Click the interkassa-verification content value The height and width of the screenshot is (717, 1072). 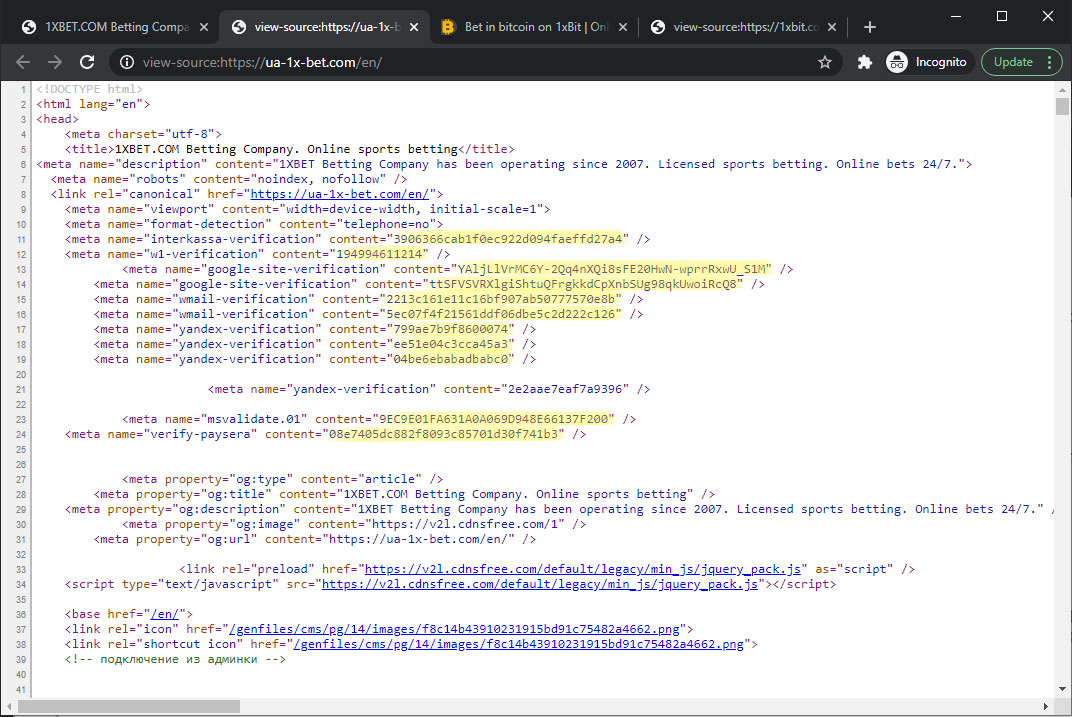(x=509, y=239)
